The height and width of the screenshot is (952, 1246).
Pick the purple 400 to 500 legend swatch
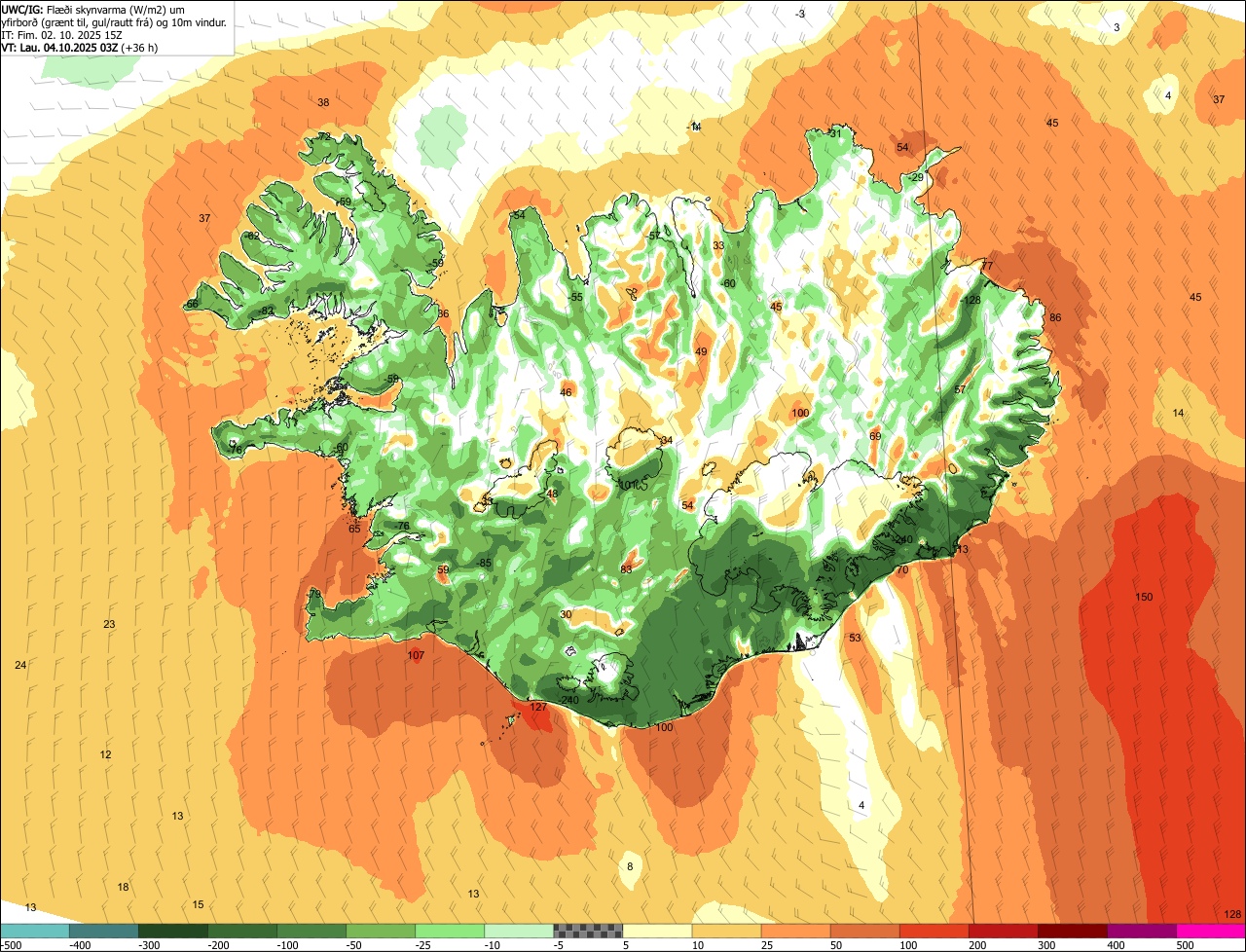pyautogui.click(x=1142, y=931)
